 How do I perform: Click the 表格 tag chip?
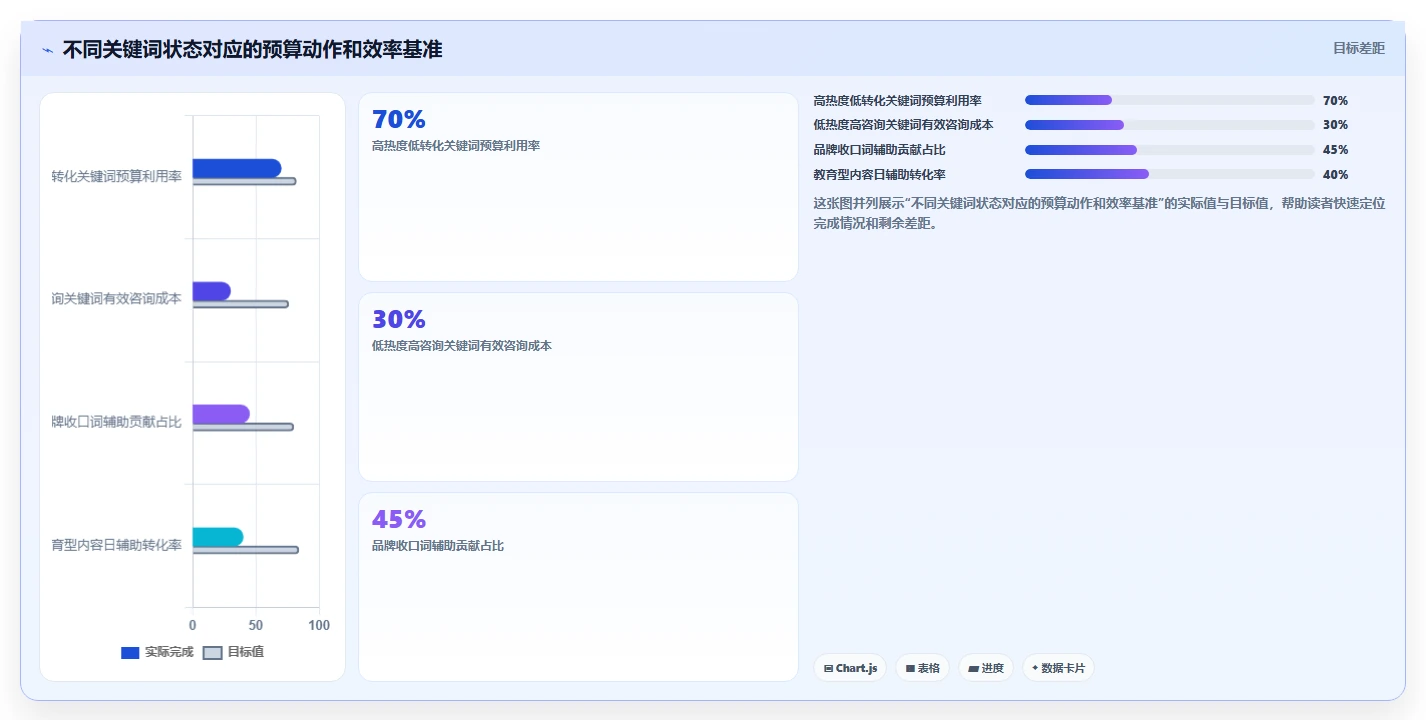(x=922, y=668)
